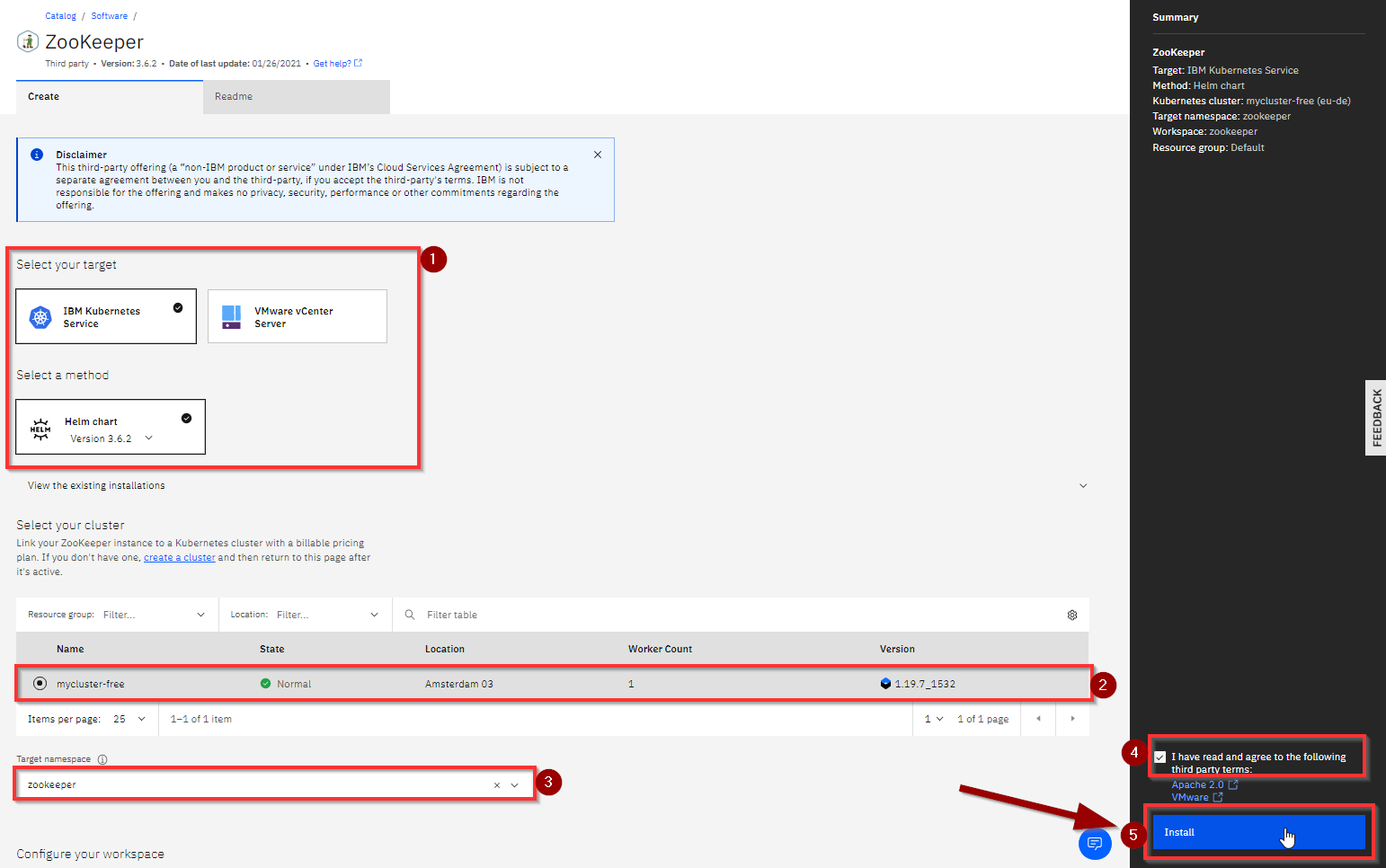1386x868 pixels.
Task: Click the version 1.19.7_1532 Kubernetes icon
Action: [x=885, y=684]
